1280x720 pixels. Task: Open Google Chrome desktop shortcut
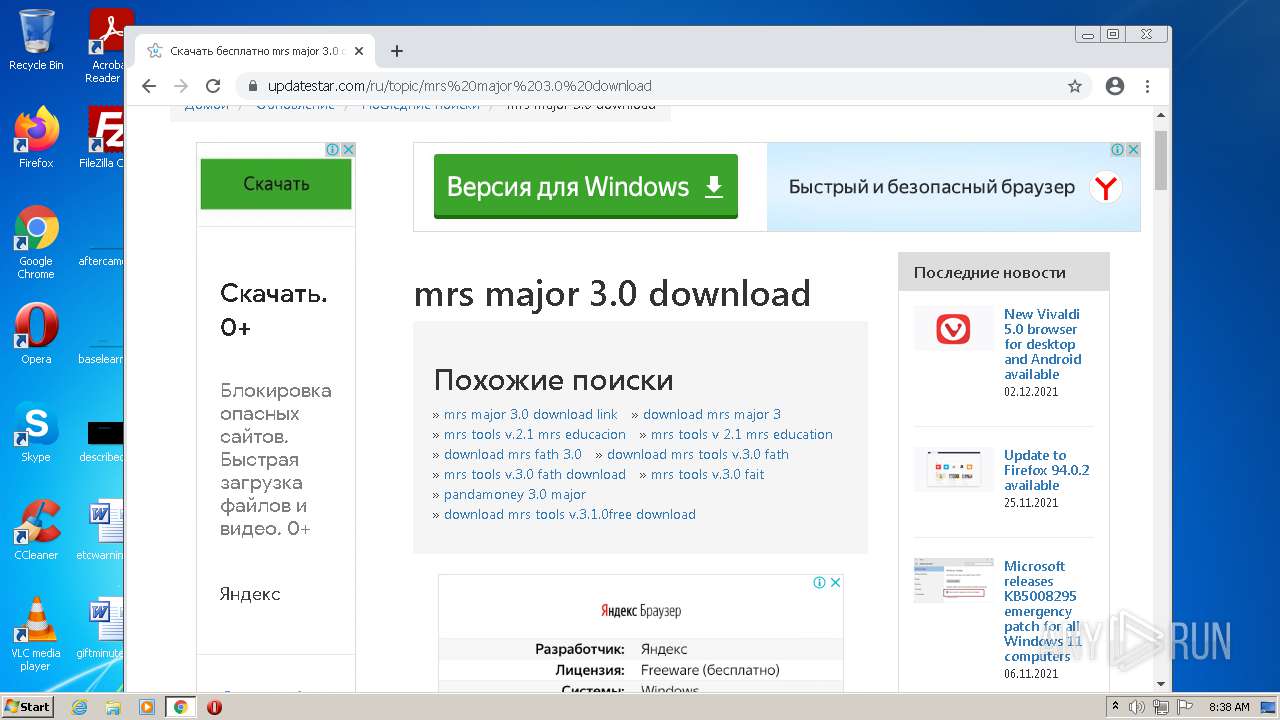point(36,242)
